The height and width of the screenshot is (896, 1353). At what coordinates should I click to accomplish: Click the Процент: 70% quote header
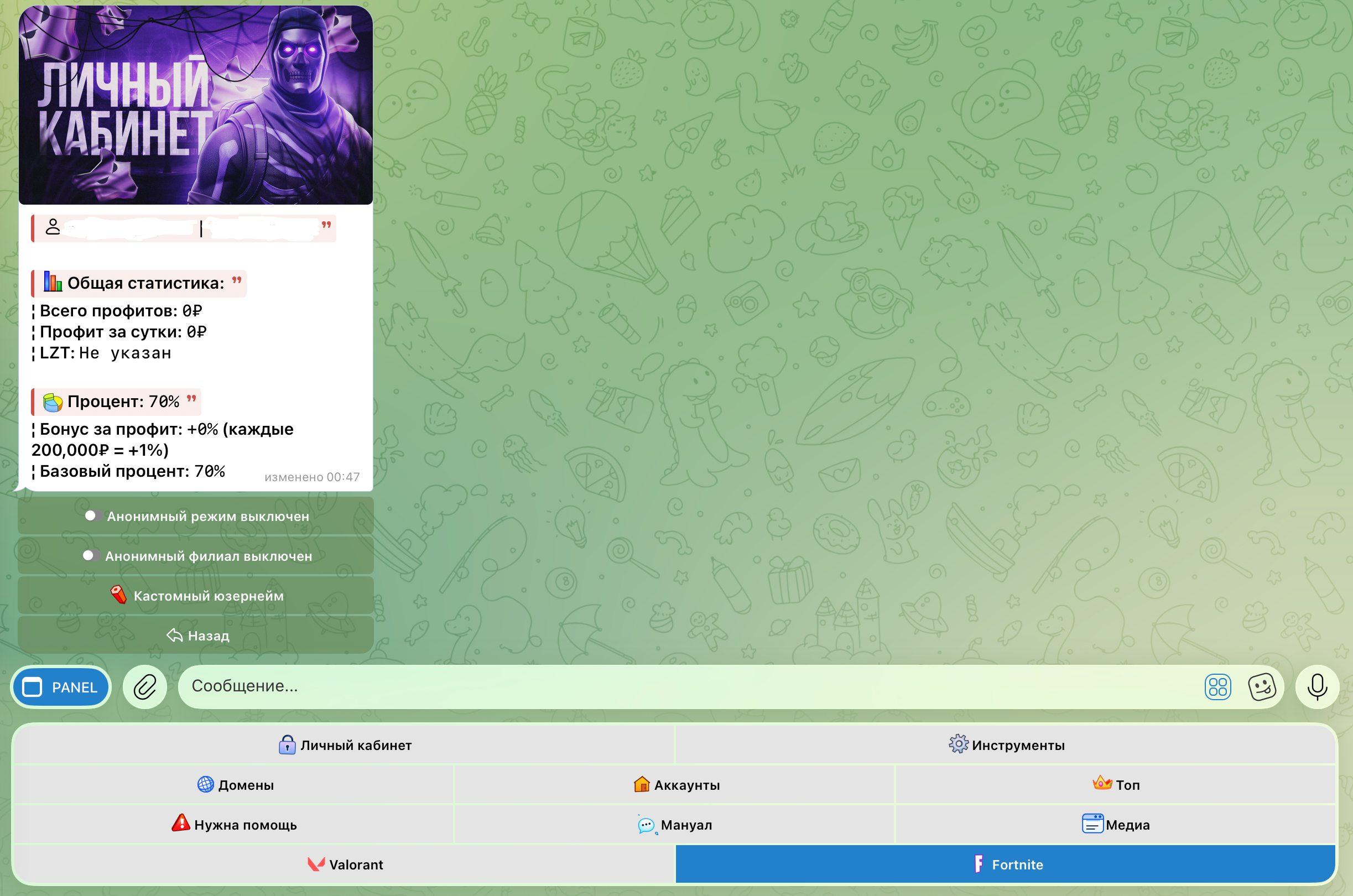116,402
